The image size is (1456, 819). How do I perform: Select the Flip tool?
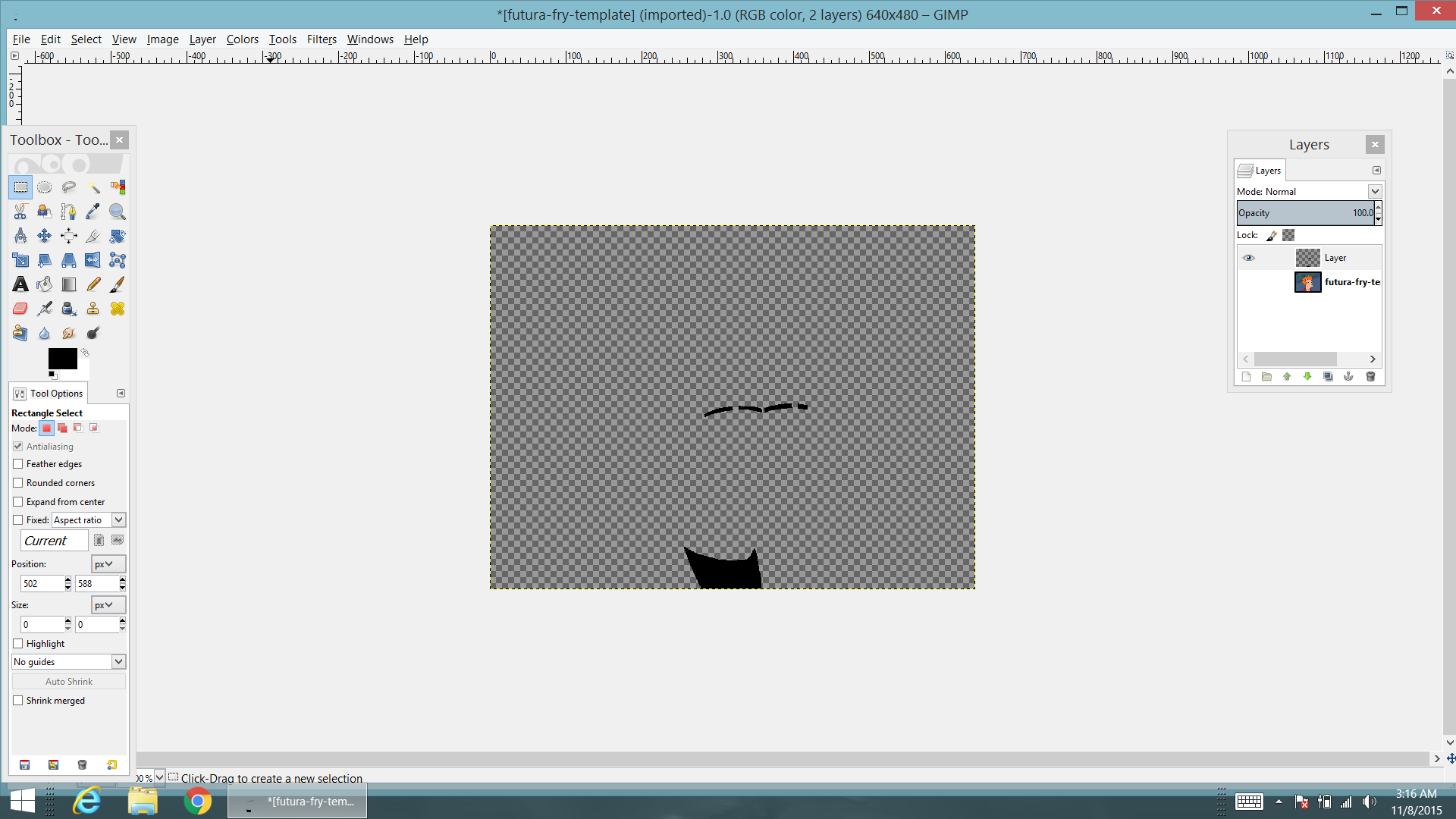click(93, 260)
